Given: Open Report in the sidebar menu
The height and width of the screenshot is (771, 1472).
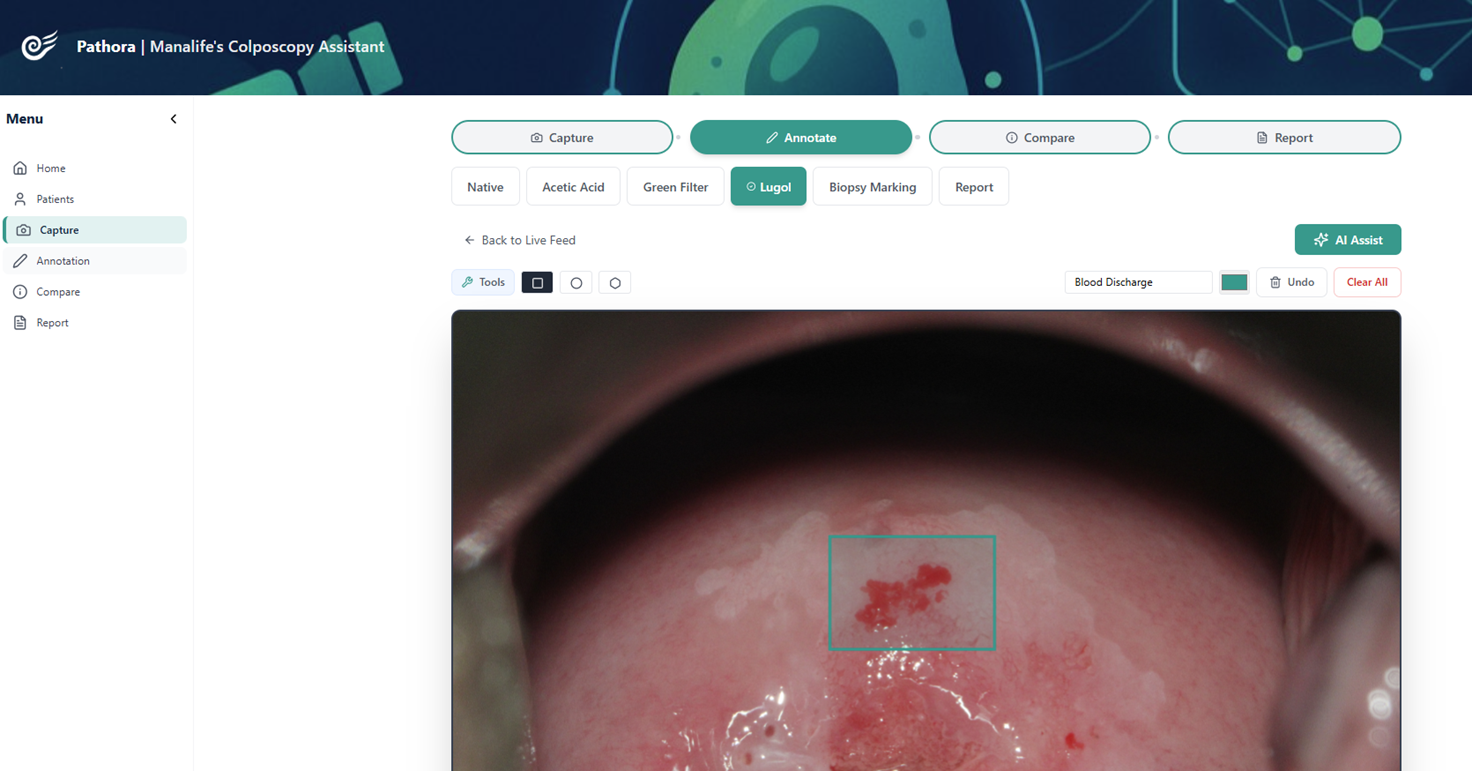Looking at the screenshot, I should [94, 323].
